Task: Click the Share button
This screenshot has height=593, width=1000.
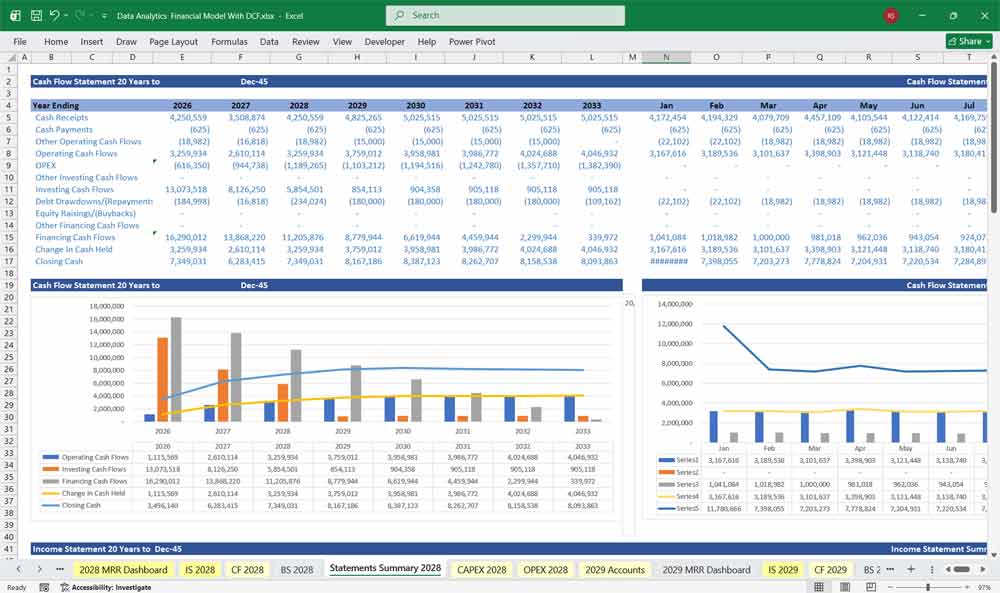Action: (x=962, y=41)
